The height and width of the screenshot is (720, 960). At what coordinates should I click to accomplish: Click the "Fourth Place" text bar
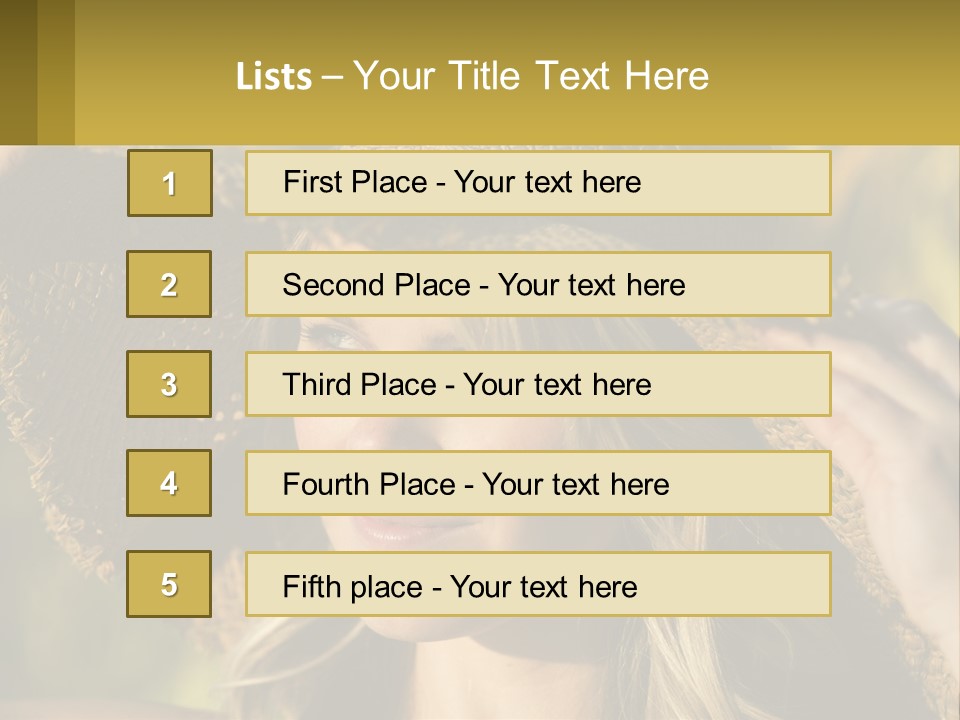(538, 483)
